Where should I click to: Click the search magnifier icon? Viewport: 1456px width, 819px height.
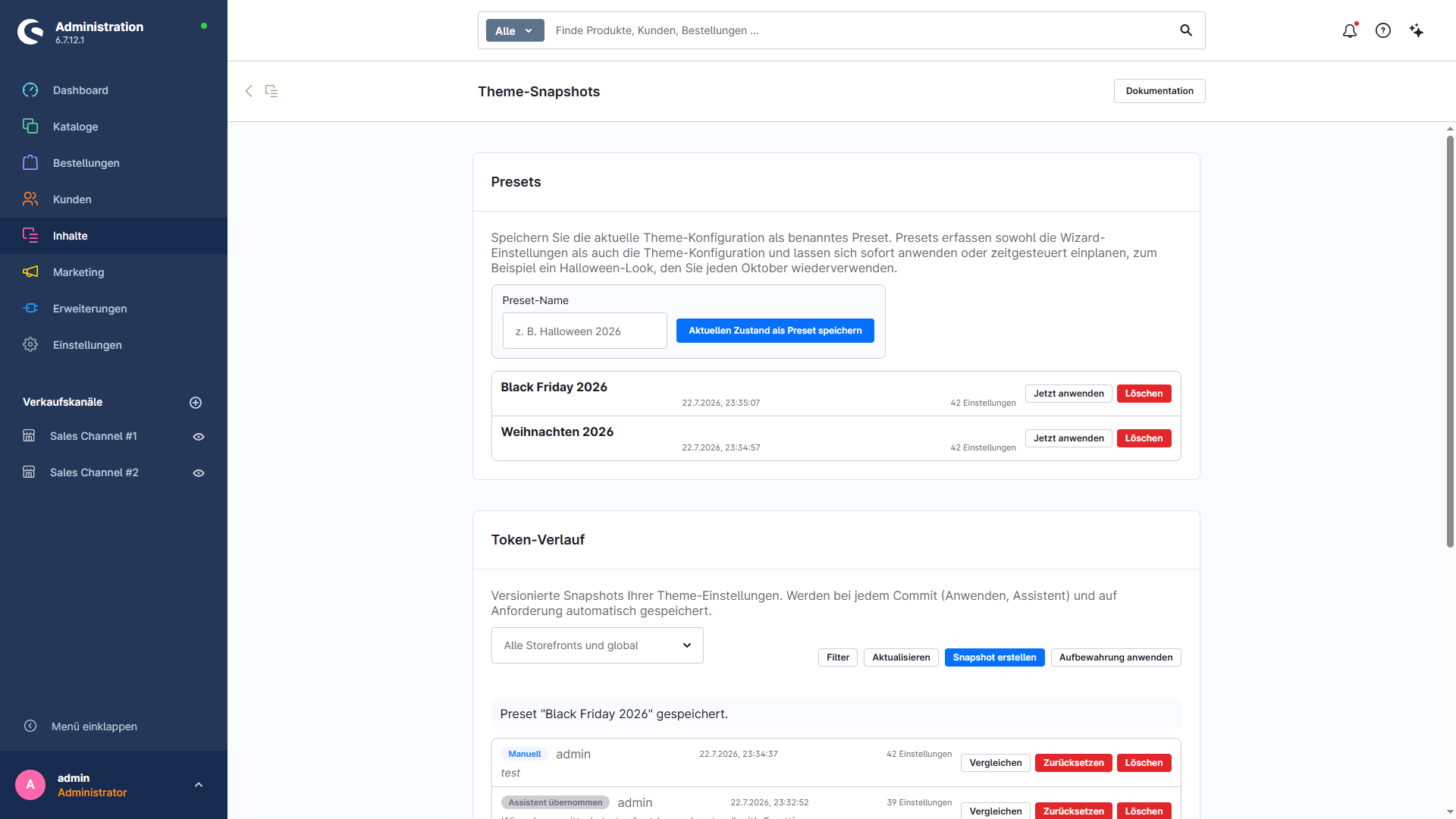1186,30
